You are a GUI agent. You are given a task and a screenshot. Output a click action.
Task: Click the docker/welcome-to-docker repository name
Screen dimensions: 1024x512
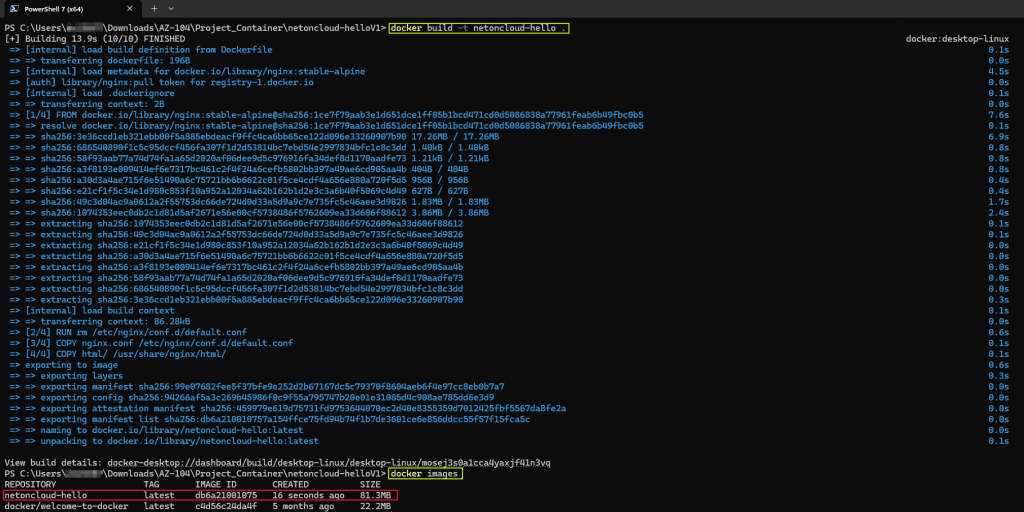pyautogui.click(x=62, y=506)
